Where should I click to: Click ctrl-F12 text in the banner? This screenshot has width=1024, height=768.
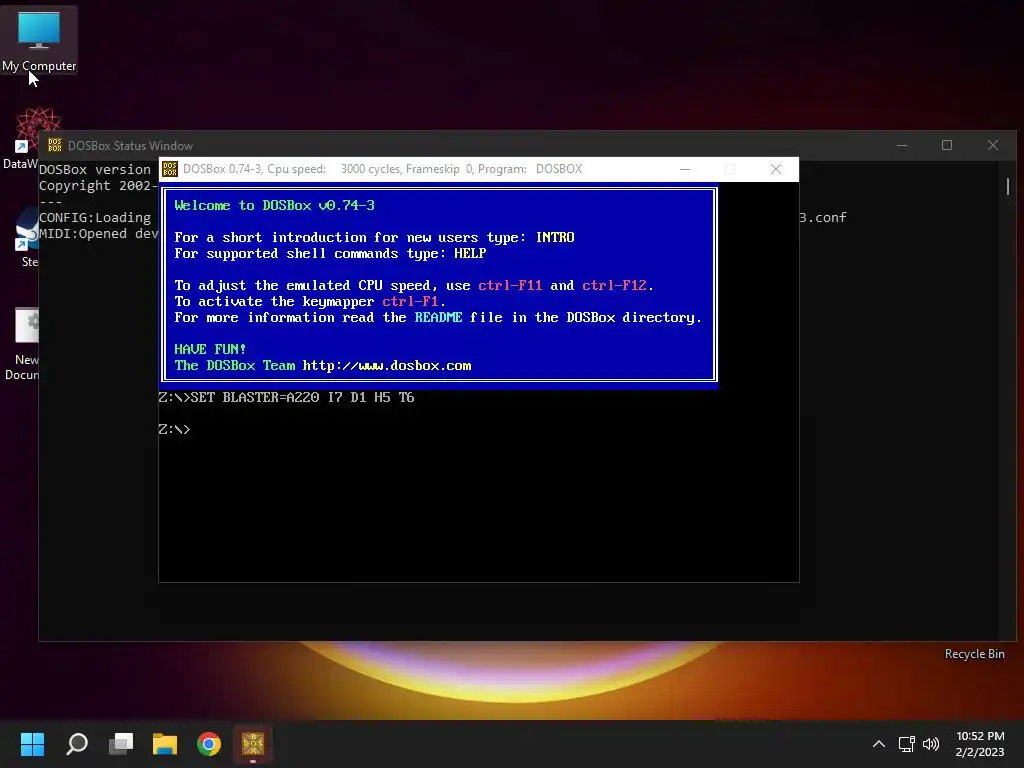pyautogui.click(x=614, y=285)
